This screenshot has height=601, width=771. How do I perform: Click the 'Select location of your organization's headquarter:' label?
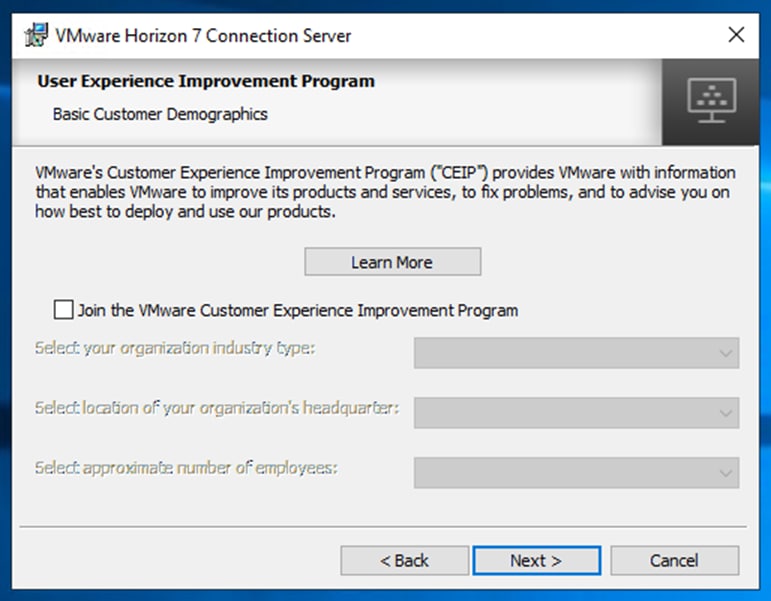[x=217, y=408]
